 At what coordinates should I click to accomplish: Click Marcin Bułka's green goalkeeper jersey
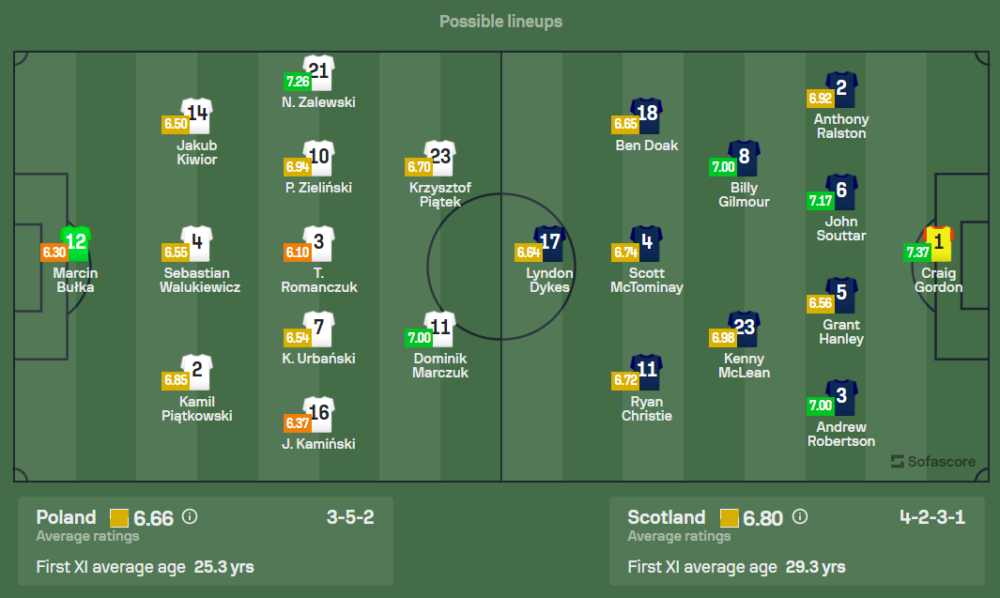75,241
